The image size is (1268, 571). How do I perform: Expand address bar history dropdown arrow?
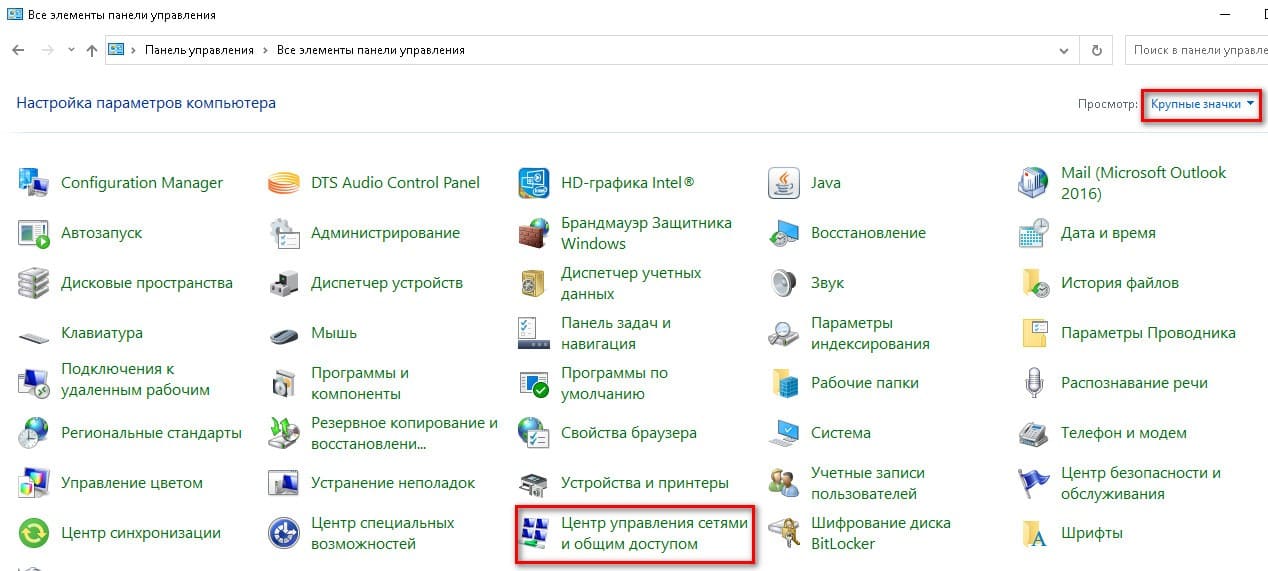pos(1064,50)
